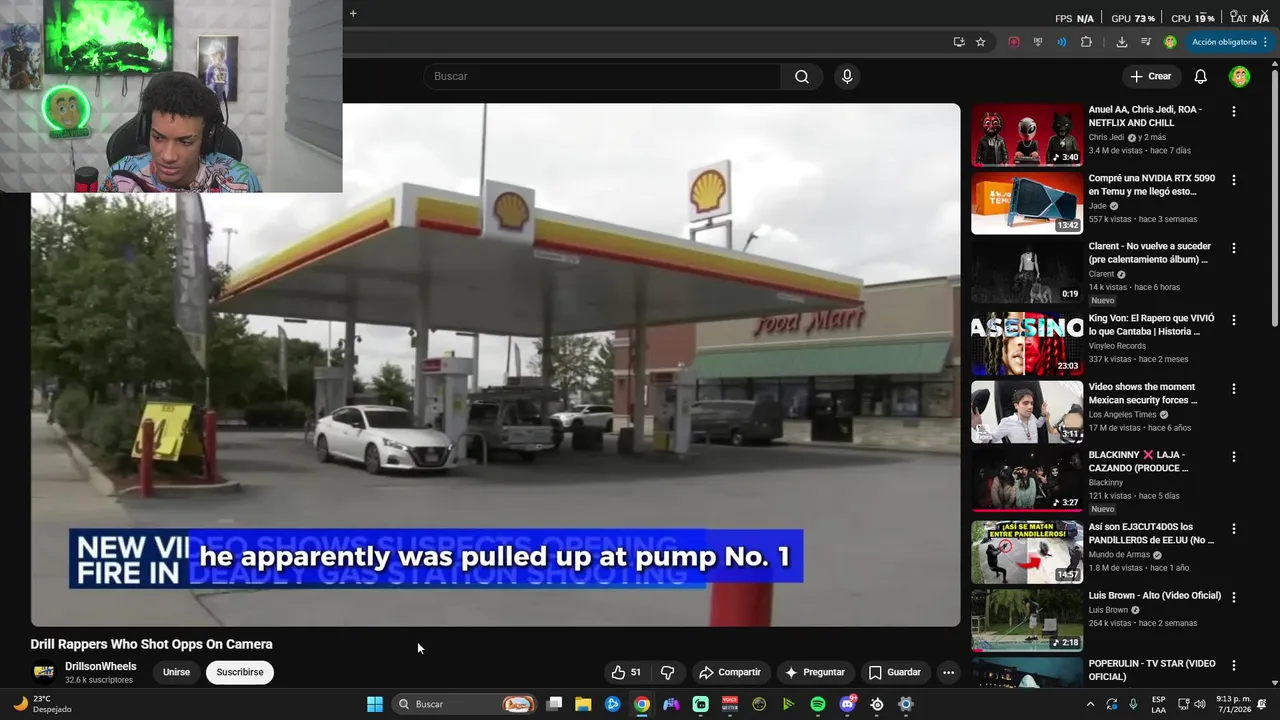Open Google Chrome from the taskbar

[642, 704]
